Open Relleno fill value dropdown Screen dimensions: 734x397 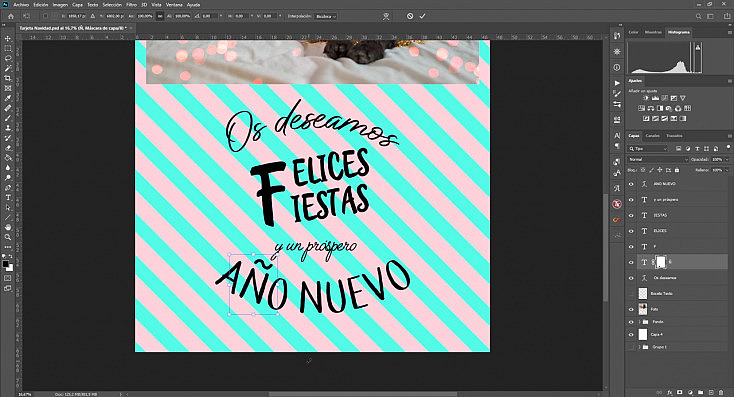tap(727, 170)
